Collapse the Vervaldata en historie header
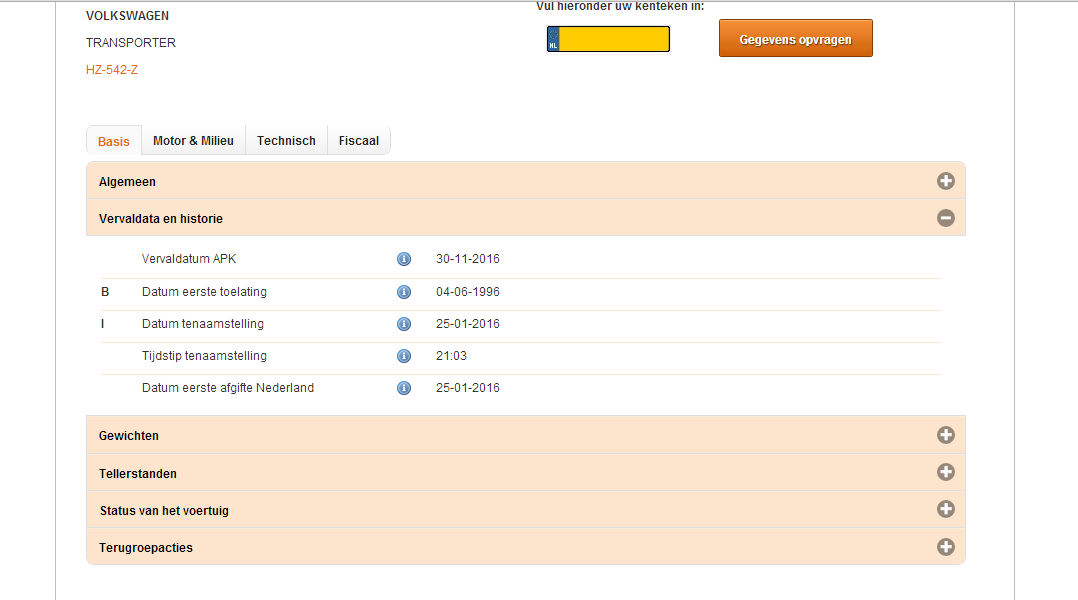The height and width of the screenshot is (600, 1078). 161,218
